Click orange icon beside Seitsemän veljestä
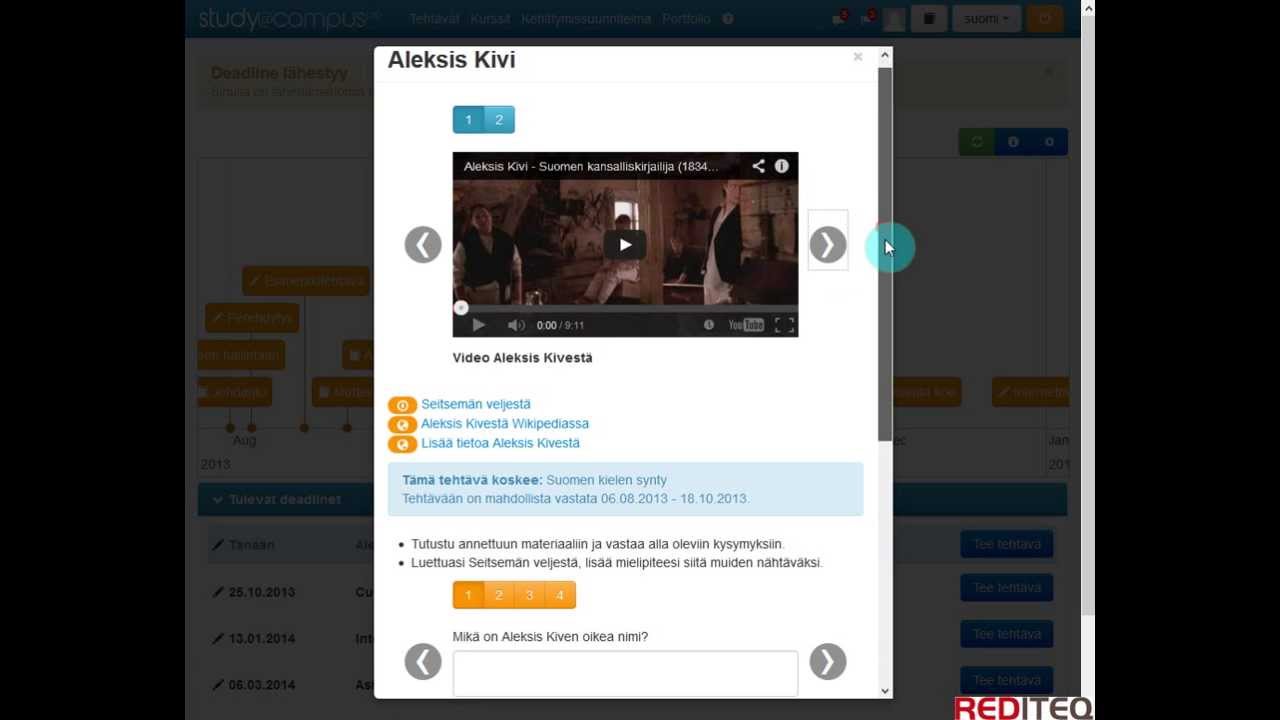Screen dimensions: 1280x720 [x=402, y=405]
